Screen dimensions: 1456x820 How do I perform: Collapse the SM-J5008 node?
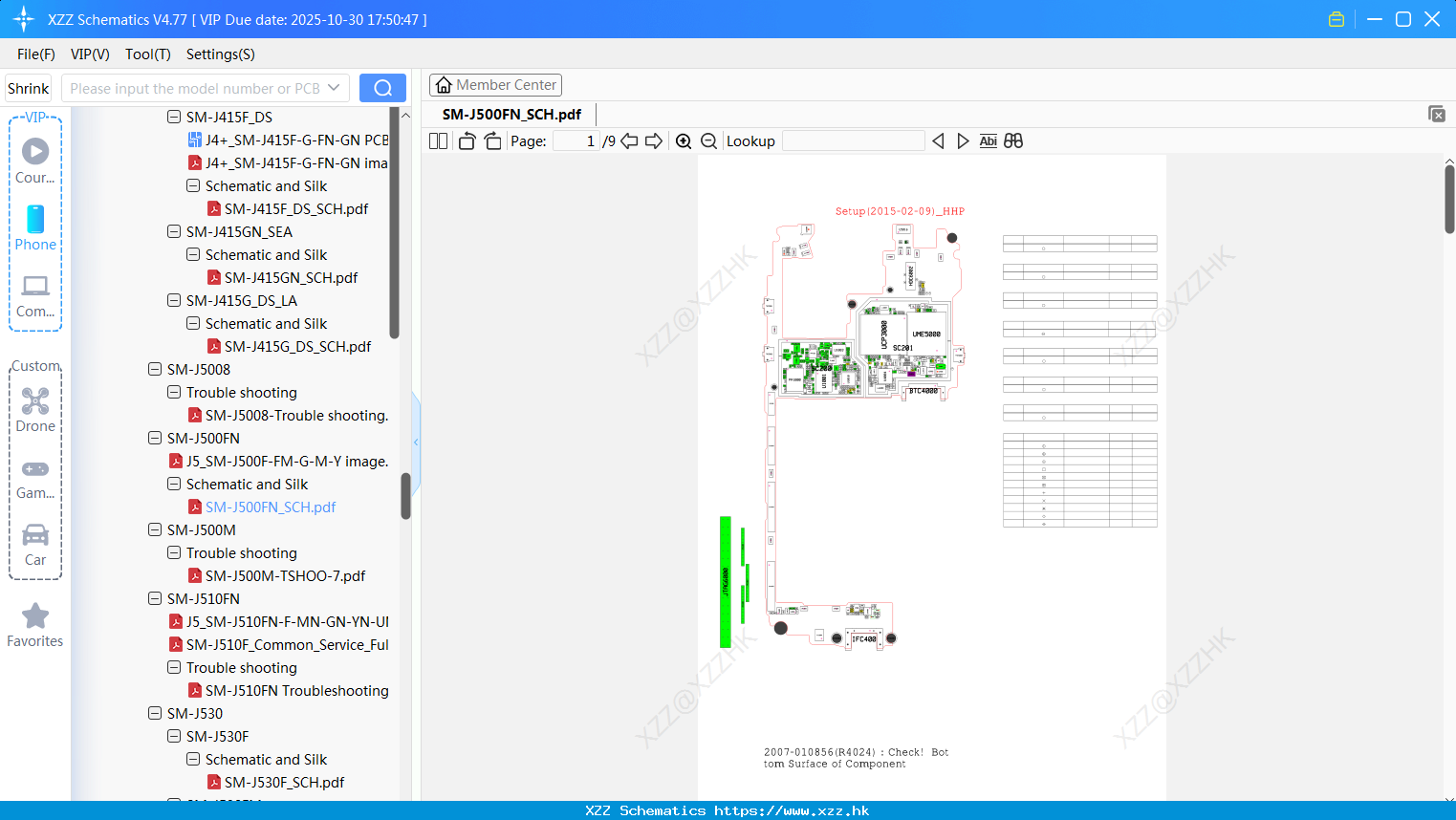click(x=155, y=369)
